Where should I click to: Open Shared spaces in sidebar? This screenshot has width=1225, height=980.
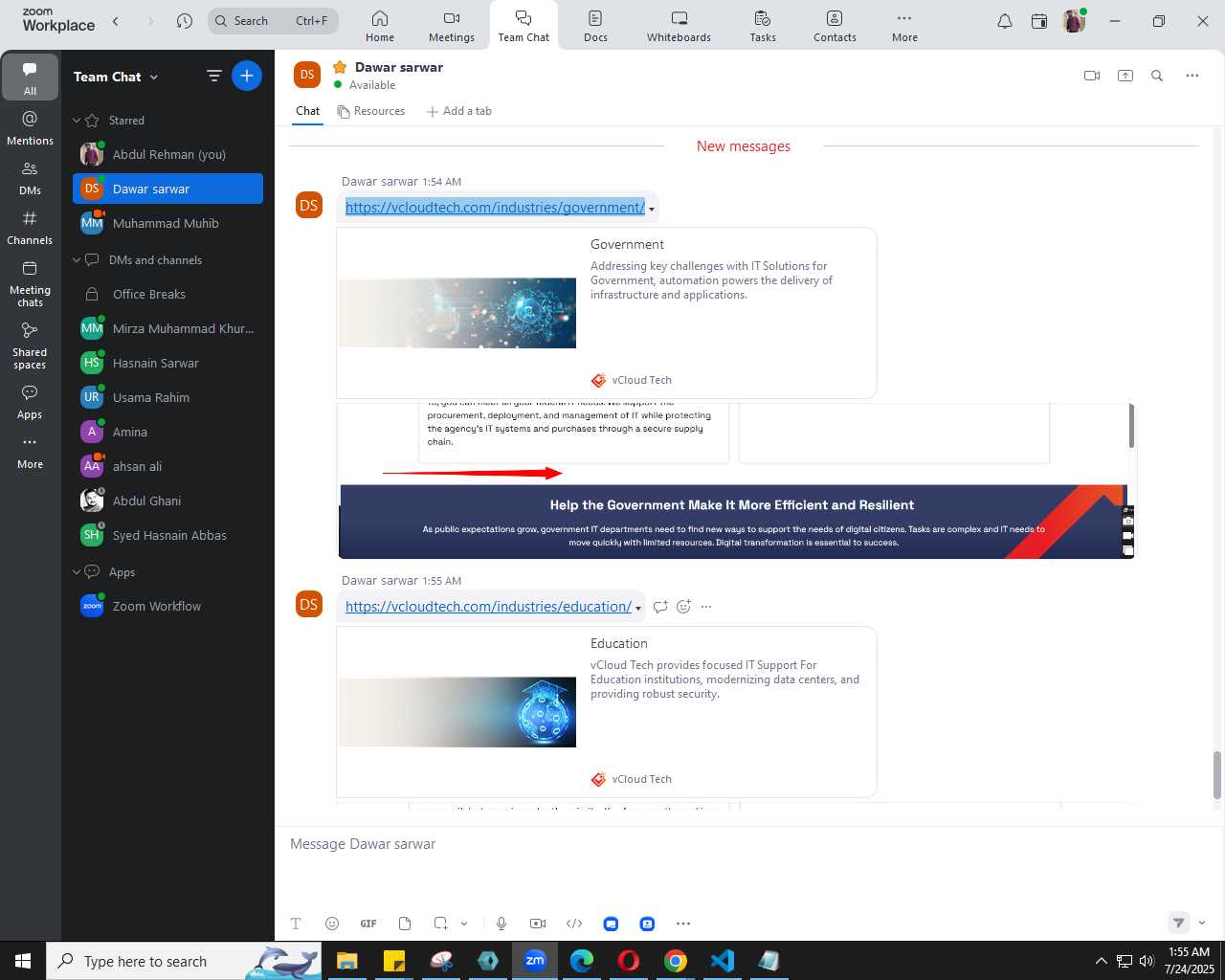31,345
